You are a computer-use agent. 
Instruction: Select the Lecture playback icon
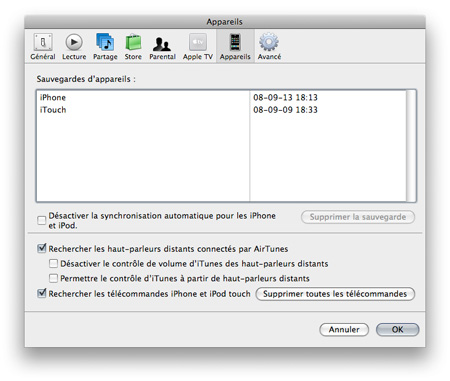point(74,47)
